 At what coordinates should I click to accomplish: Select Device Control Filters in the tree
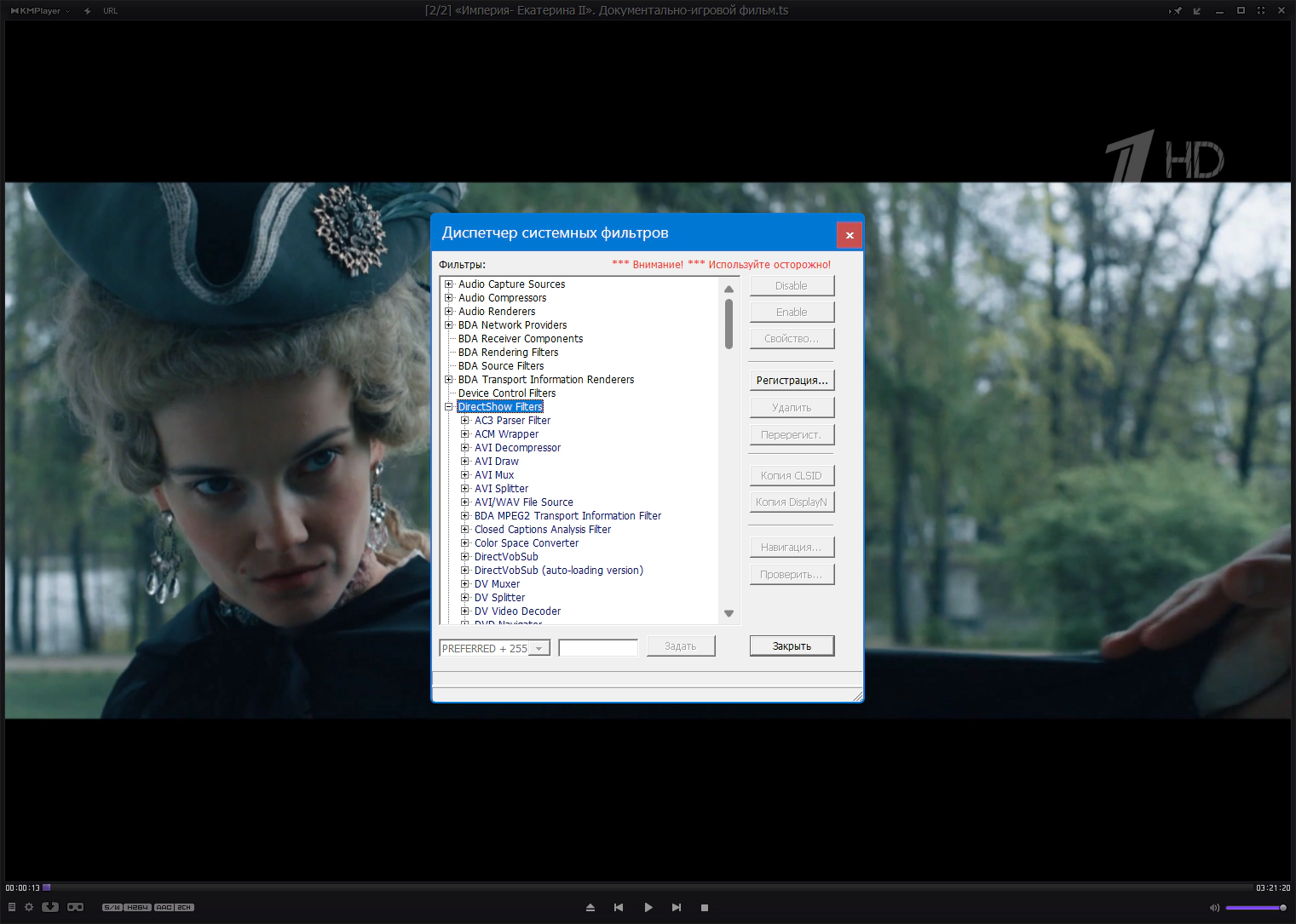[x=507, y=393]
